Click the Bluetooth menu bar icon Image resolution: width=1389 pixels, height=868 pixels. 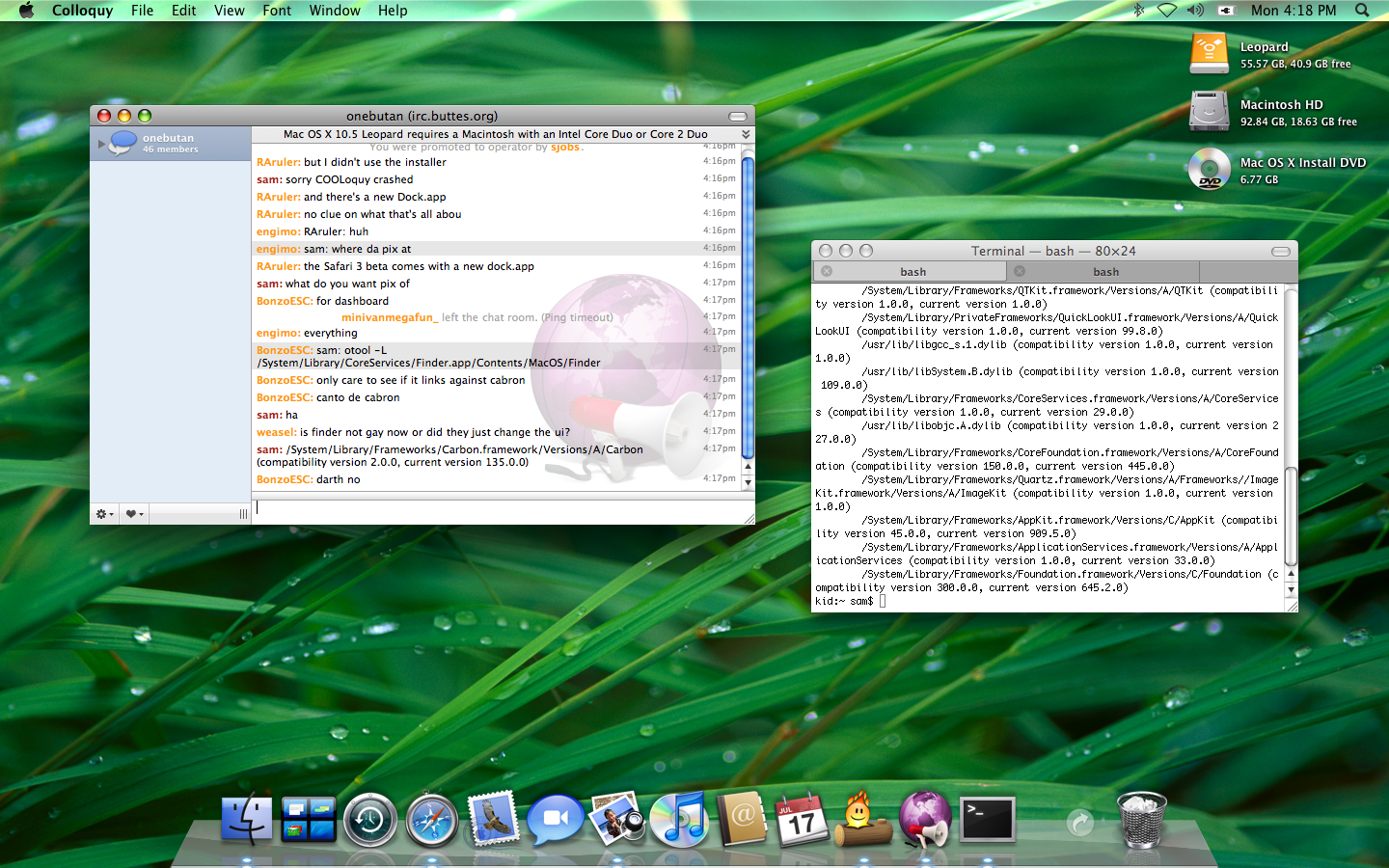tap(1138, 11)
